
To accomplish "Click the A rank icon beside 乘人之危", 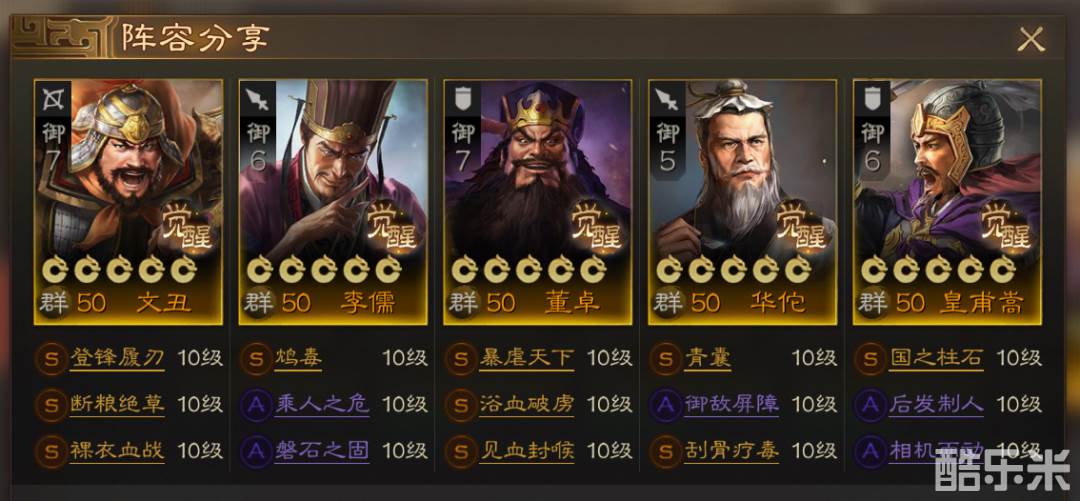I will point(256,405).
